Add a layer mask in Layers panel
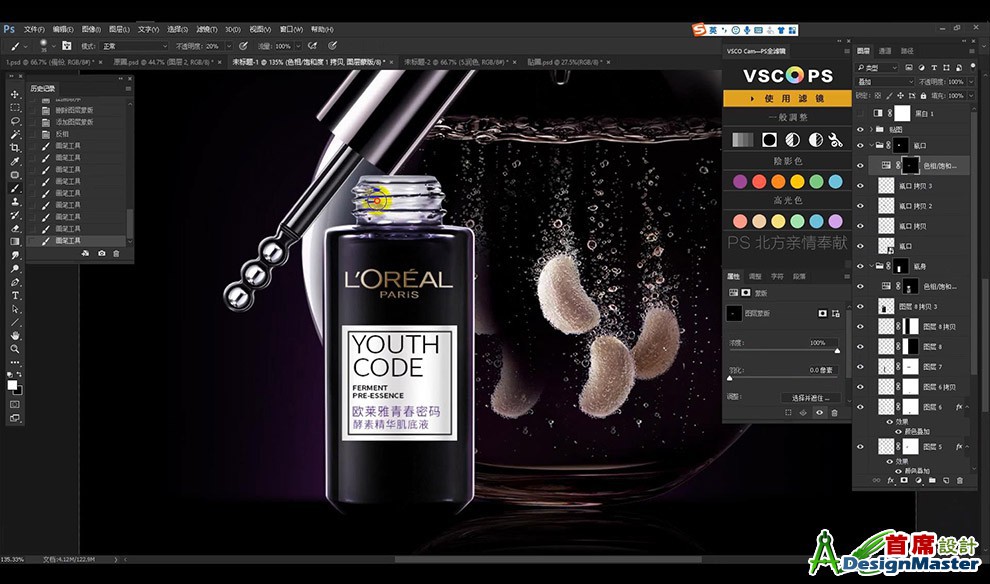 click(904, 480)
